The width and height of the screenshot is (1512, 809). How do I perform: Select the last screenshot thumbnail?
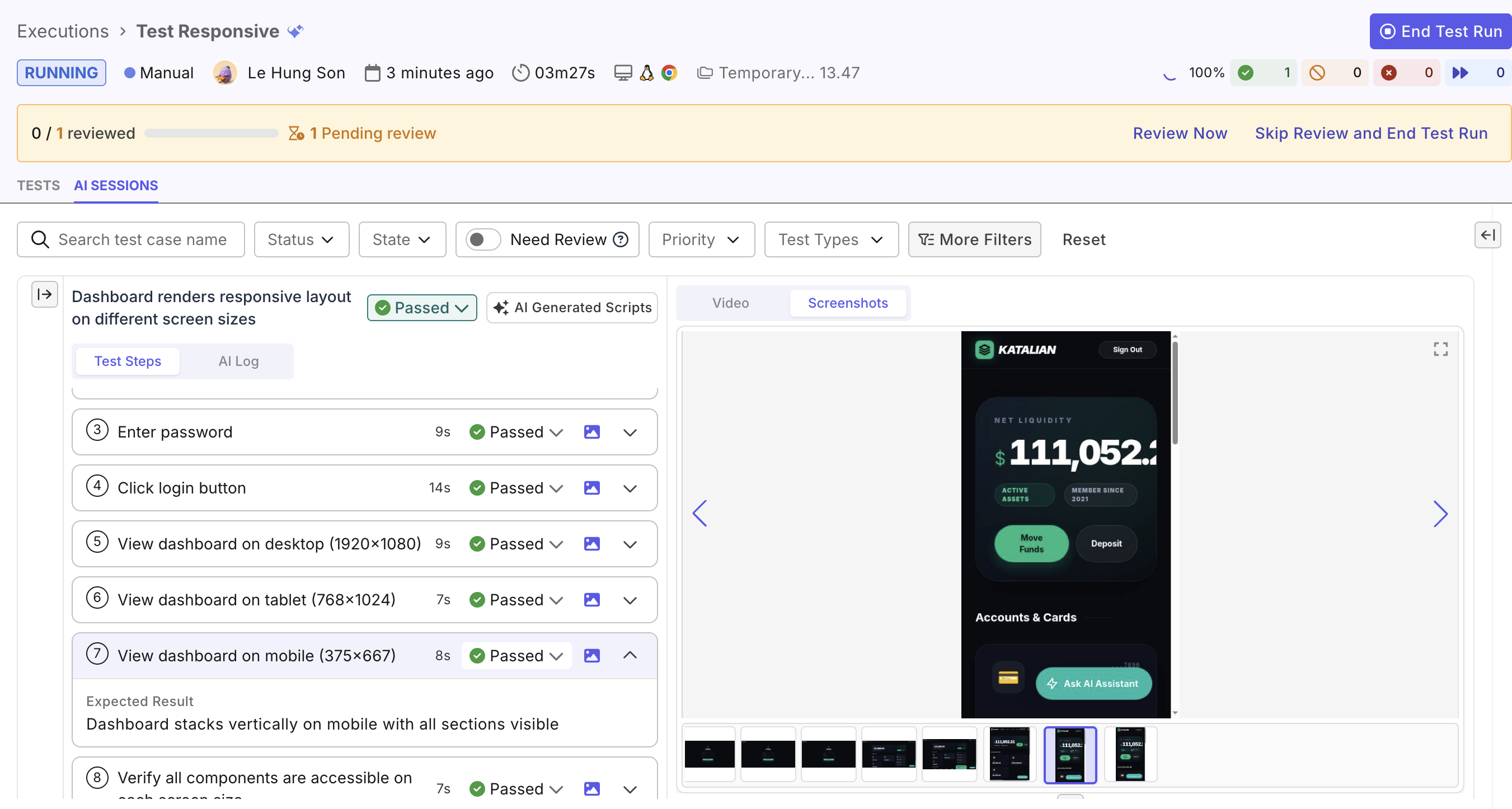[x=1130, y=754]
